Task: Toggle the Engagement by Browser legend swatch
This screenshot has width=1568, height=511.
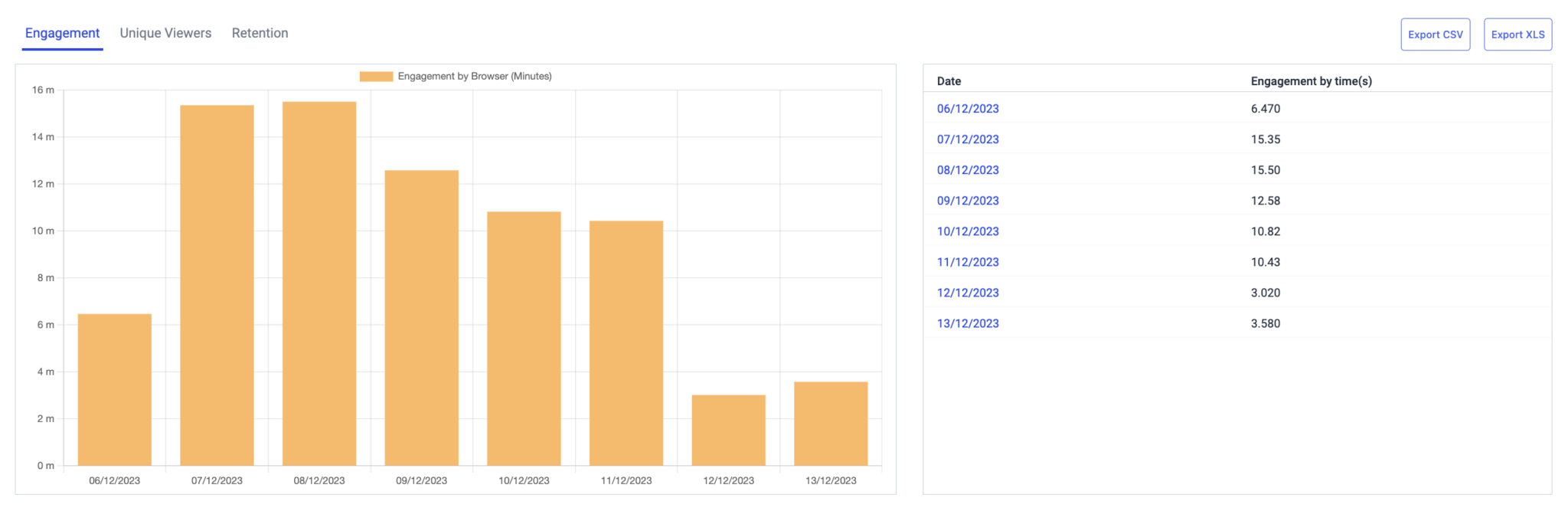Action: 376,76
